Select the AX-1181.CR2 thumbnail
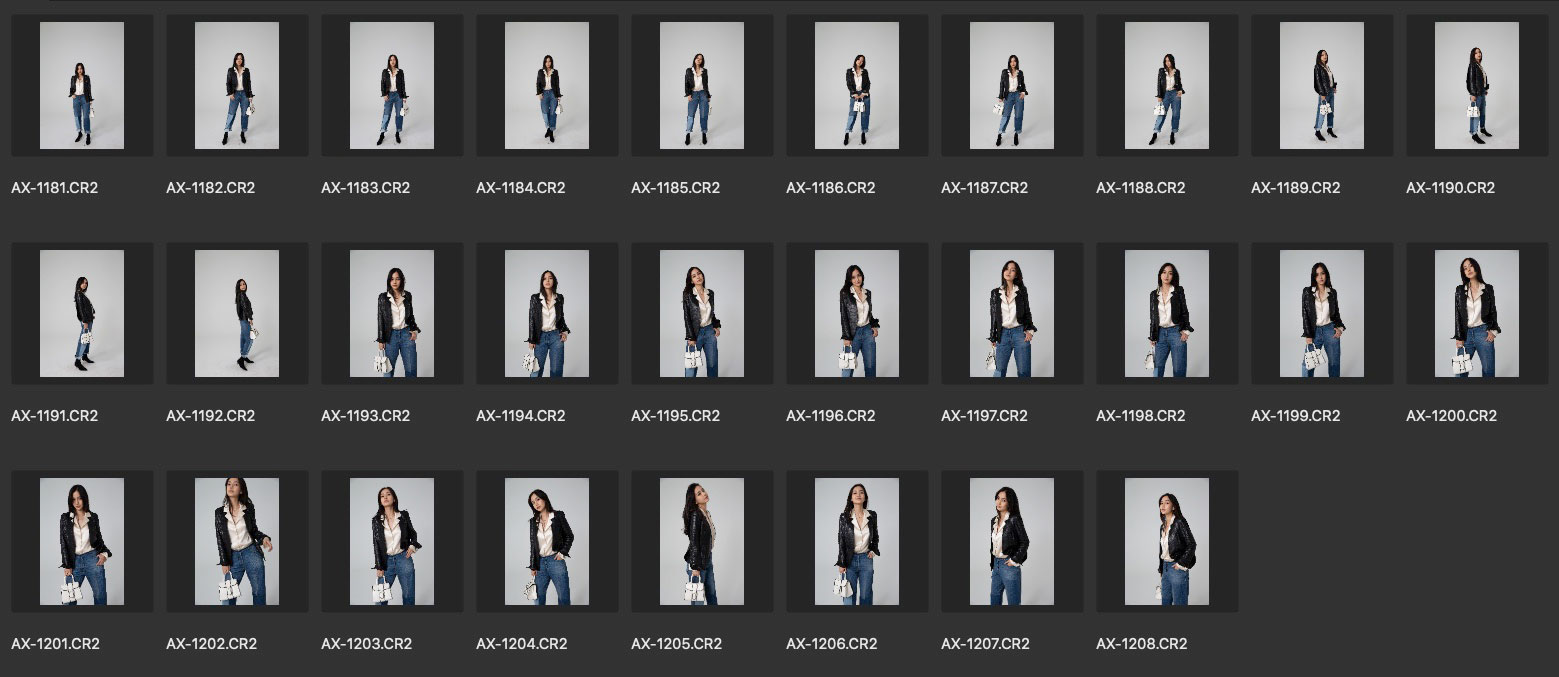 coord(82,86)
